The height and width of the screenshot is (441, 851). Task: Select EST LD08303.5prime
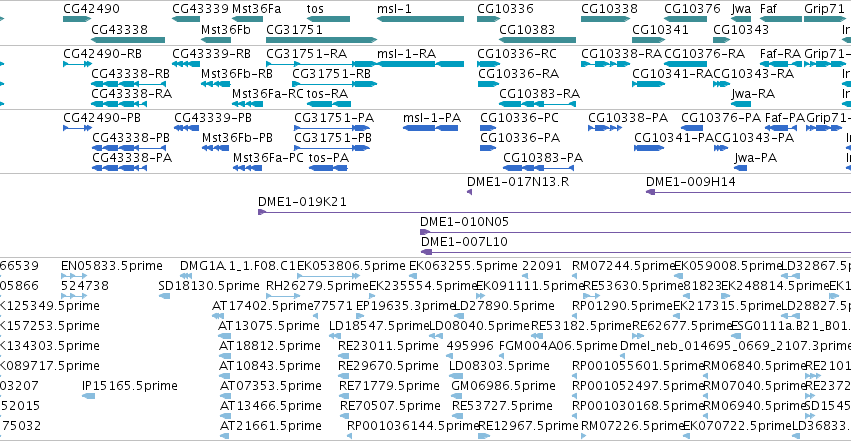pos(499,366)
